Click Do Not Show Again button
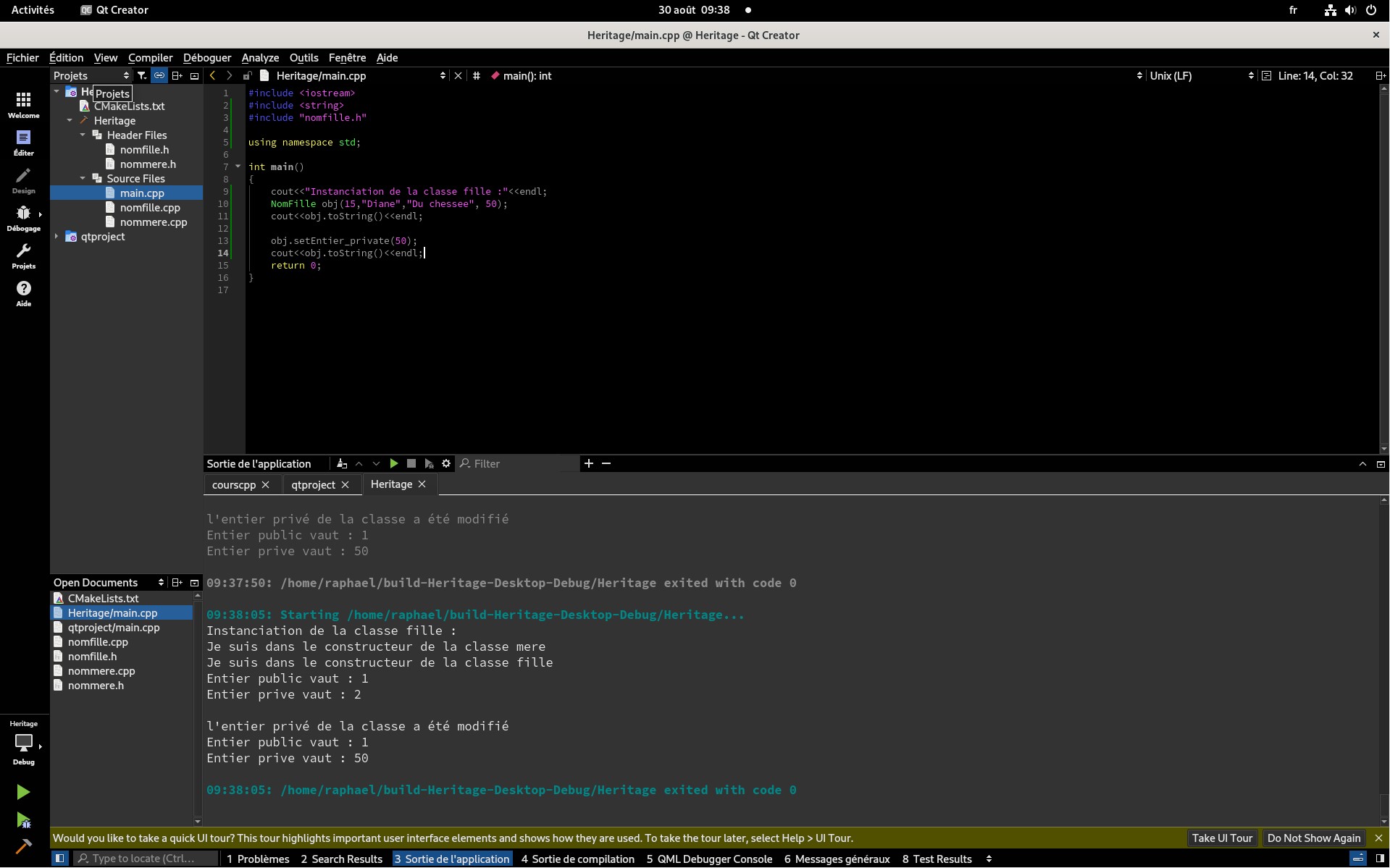 1313,838
